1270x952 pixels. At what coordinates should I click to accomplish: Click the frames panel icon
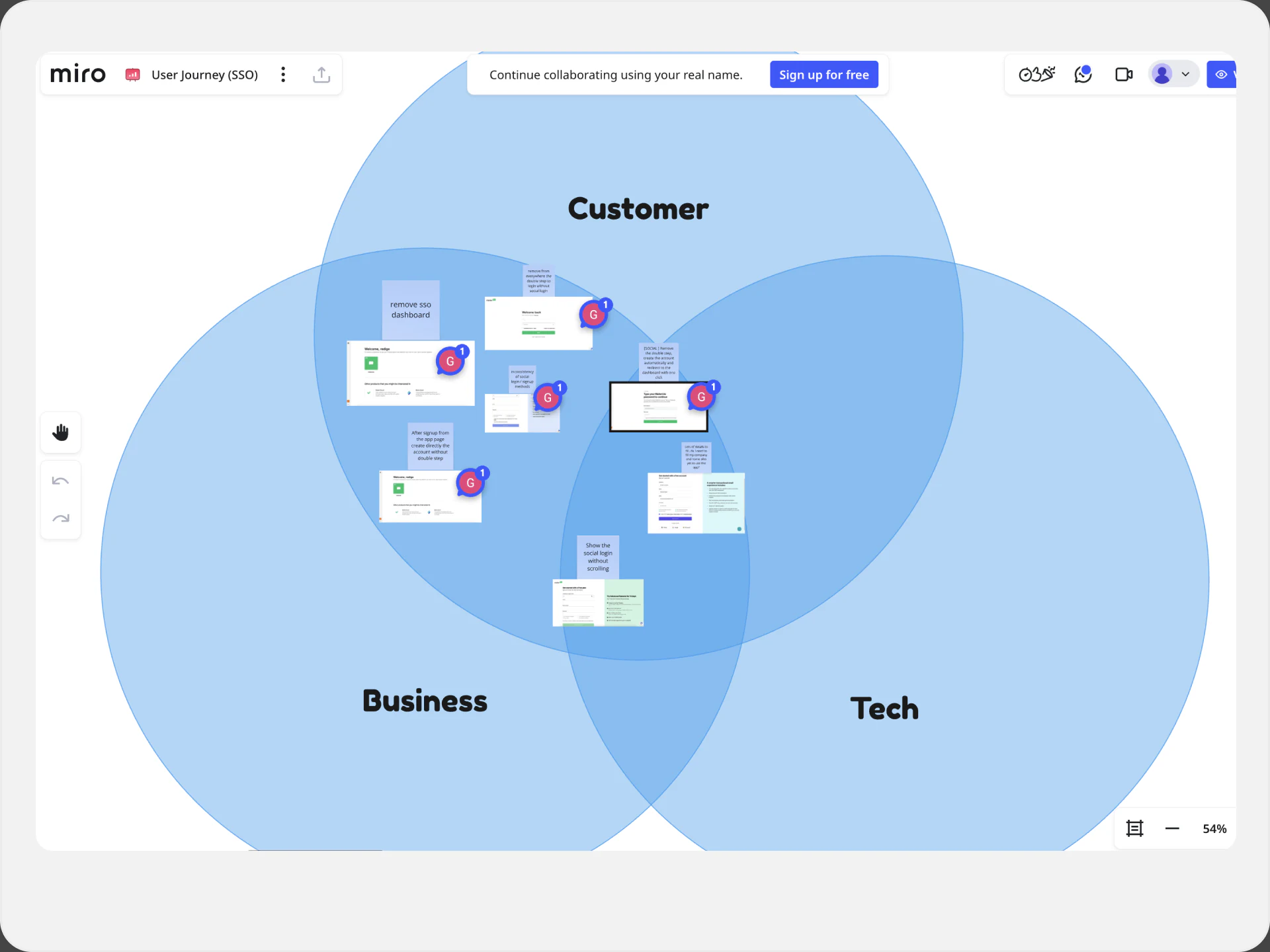(1134, 828)
